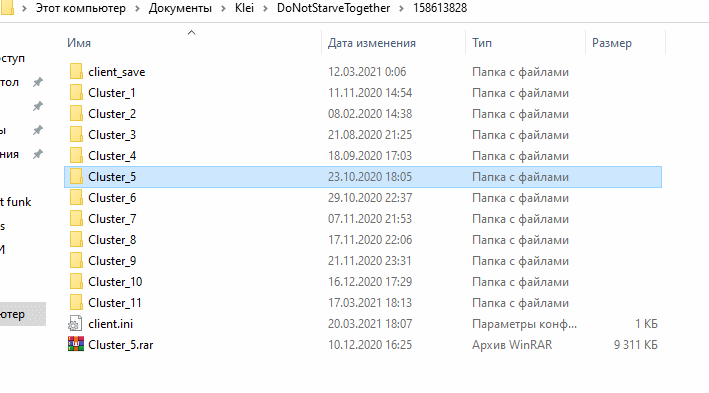
Task: Click the Cluster_7 folder icon
Action: coord(76,218)
